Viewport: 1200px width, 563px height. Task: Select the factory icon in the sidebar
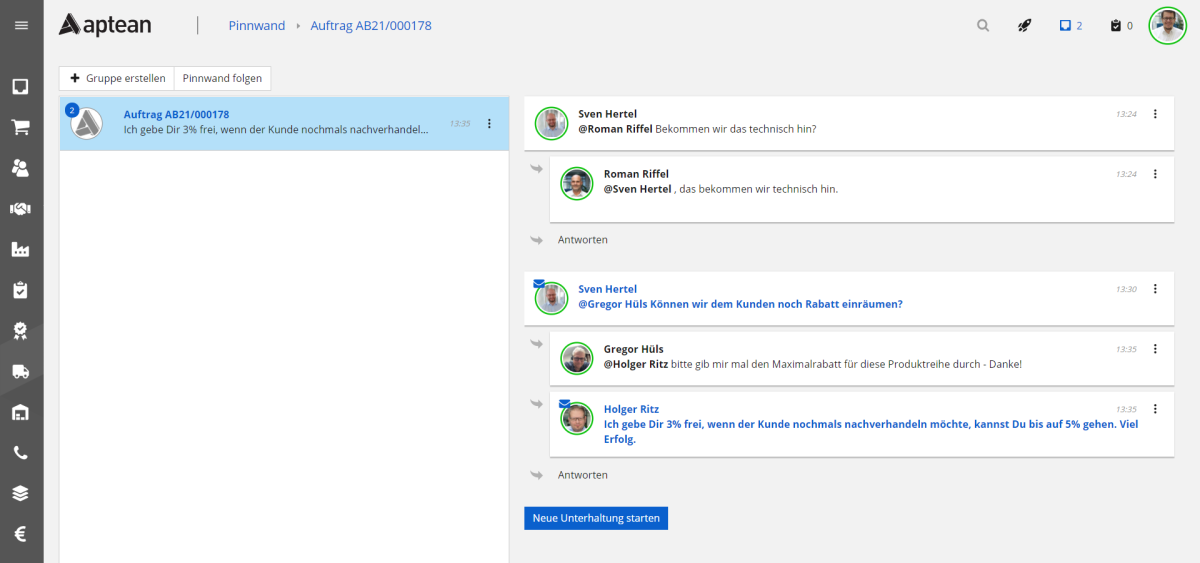21,249
